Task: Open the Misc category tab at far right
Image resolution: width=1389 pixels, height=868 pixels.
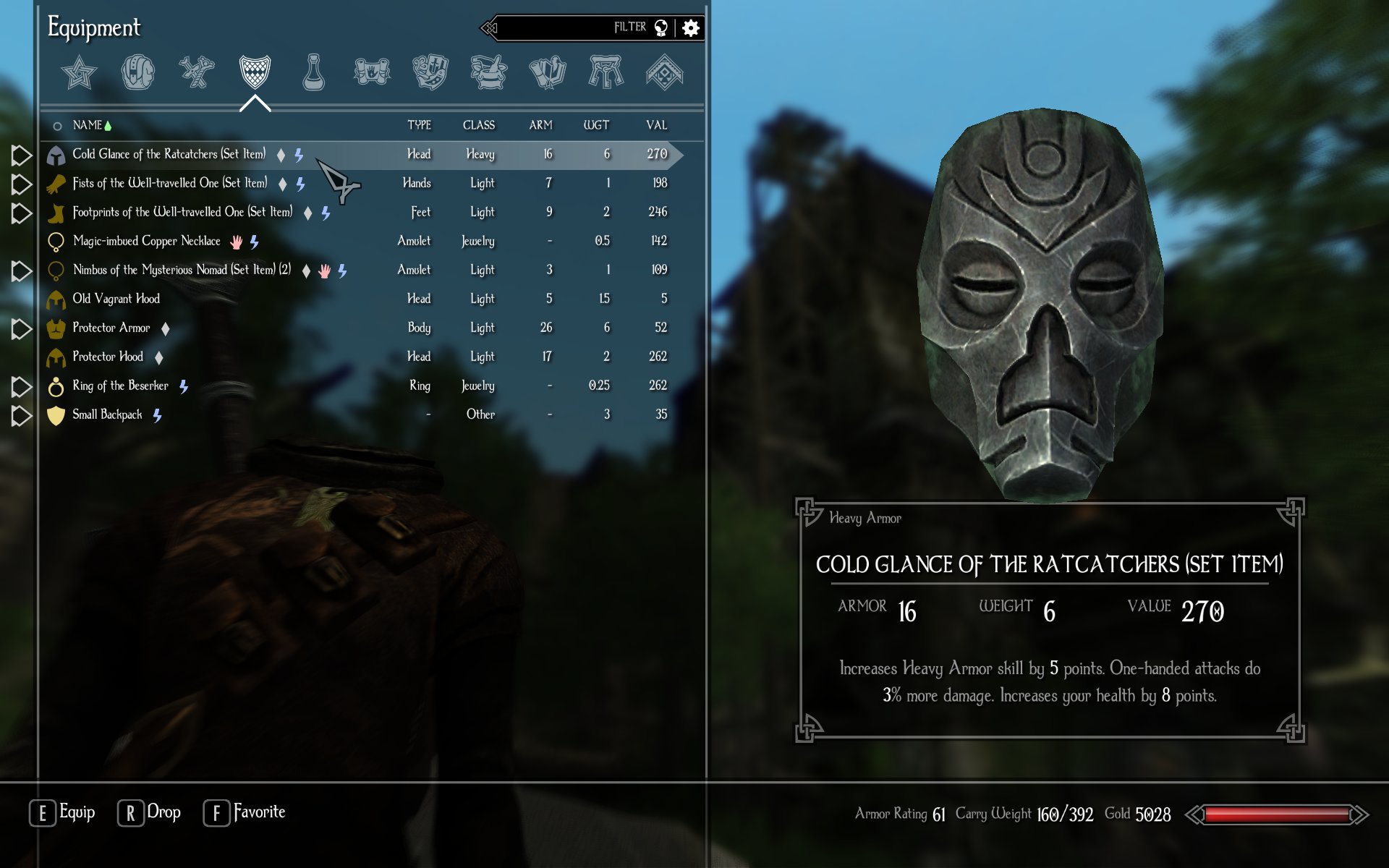Action: pos(664,72)
